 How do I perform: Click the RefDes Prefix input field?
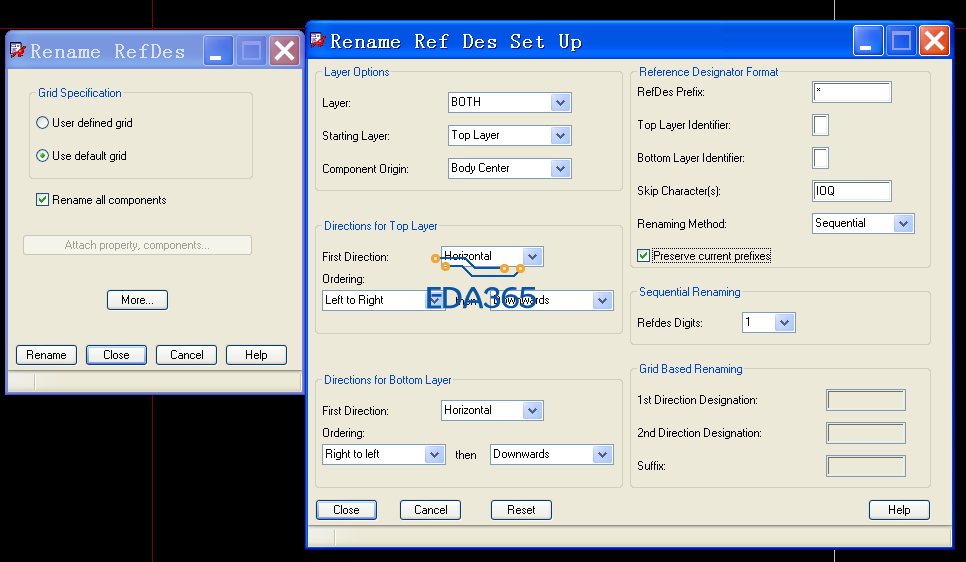click(851, 92)
